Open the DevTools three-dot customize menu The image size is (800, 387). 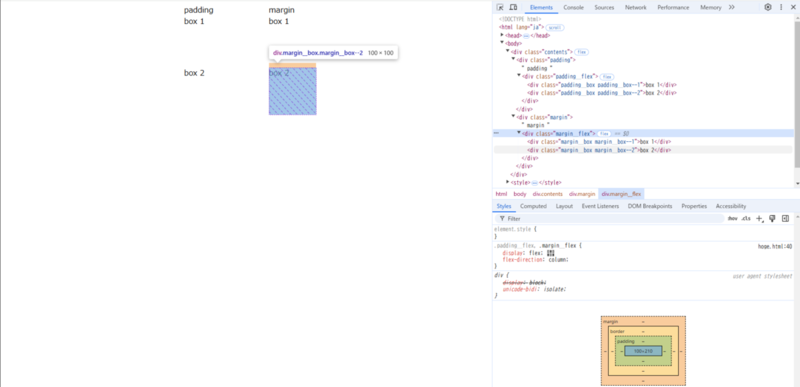pyautogui.click(x=781, y=7)
